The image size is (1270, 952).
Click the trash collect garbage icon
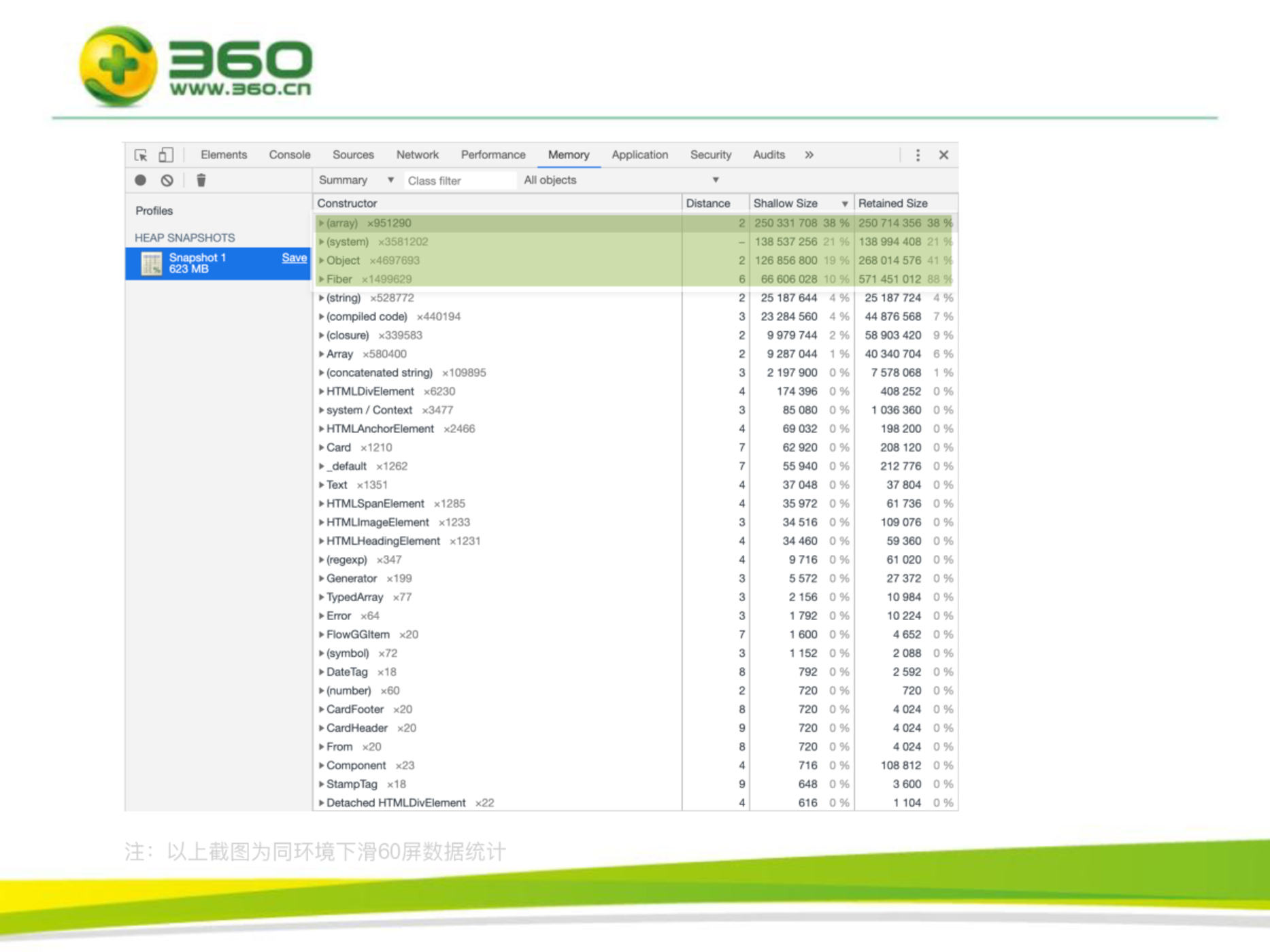[201, 180]
